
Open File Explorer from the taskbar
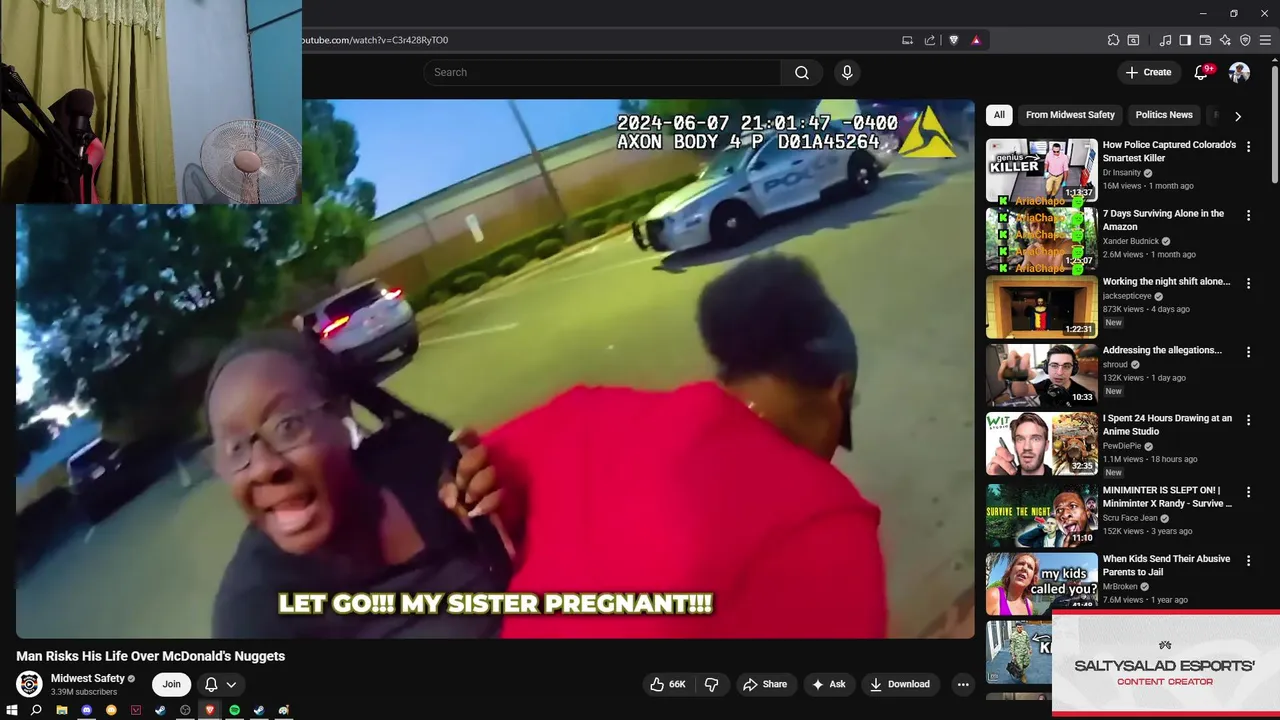pos(61,710)
